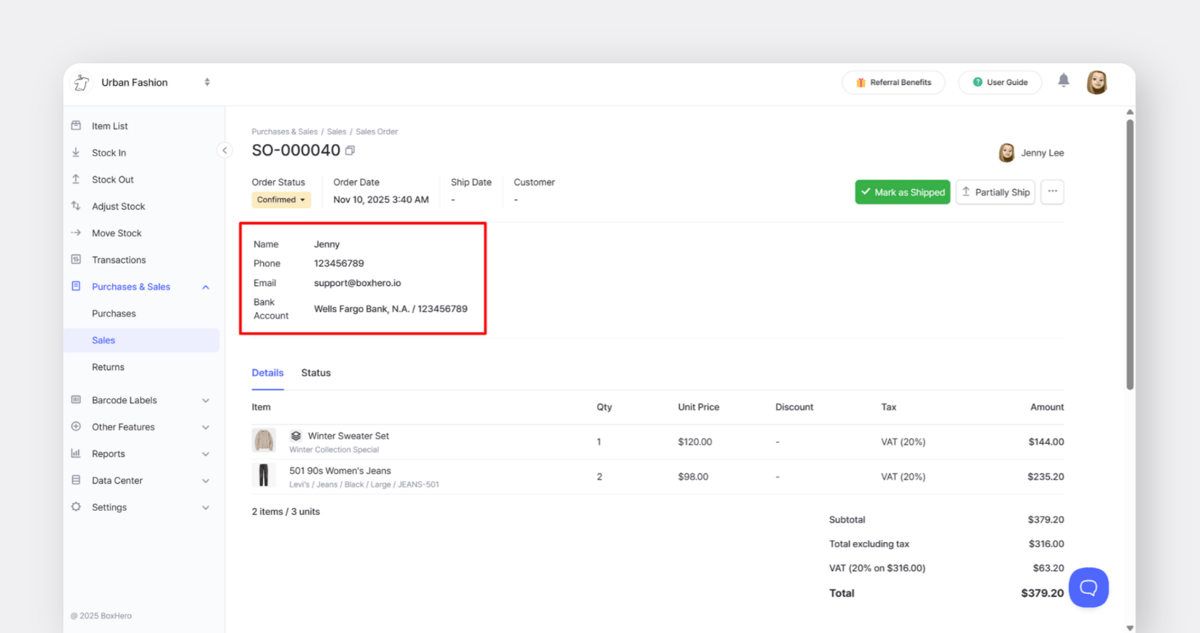Viewport: 1200px width, 633px height.
Task: Select the Stock In icon in sidebar
Action: pos(76,152)
